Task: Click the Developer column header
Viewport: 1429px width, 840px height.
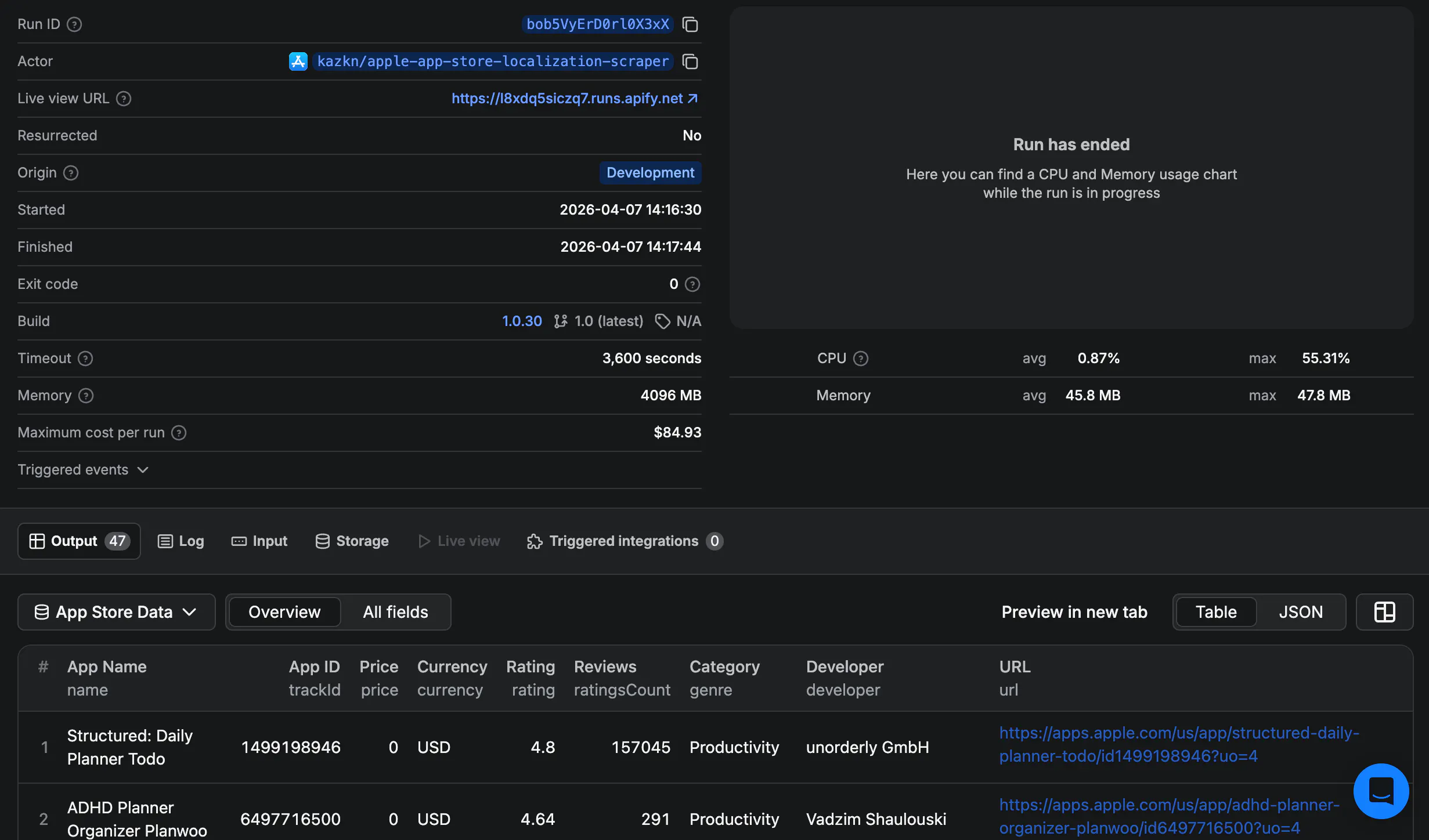Action: pos(845,667)
